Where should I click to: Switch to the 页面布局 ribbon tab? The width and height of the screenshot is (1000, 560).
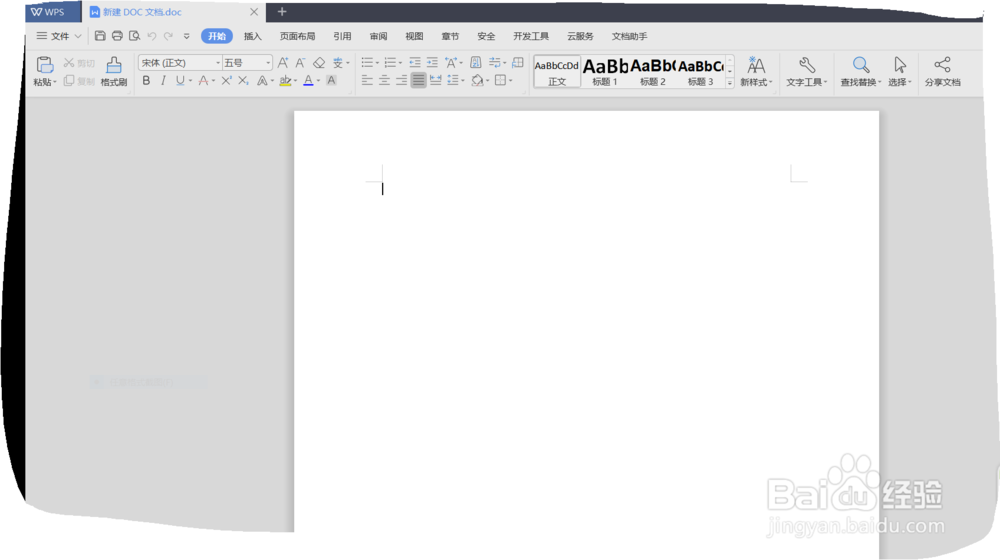click(297, 36)
